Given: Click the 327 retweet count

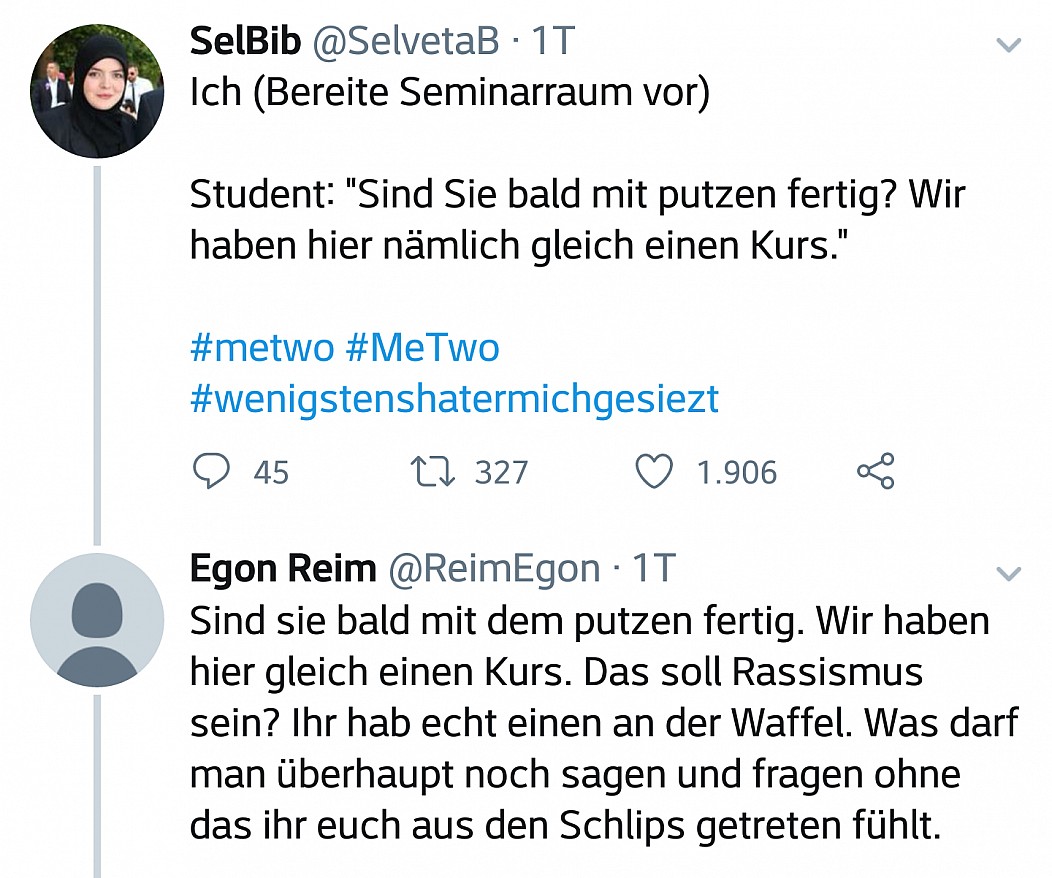Looking at the screenshot, I should [502, 472].
